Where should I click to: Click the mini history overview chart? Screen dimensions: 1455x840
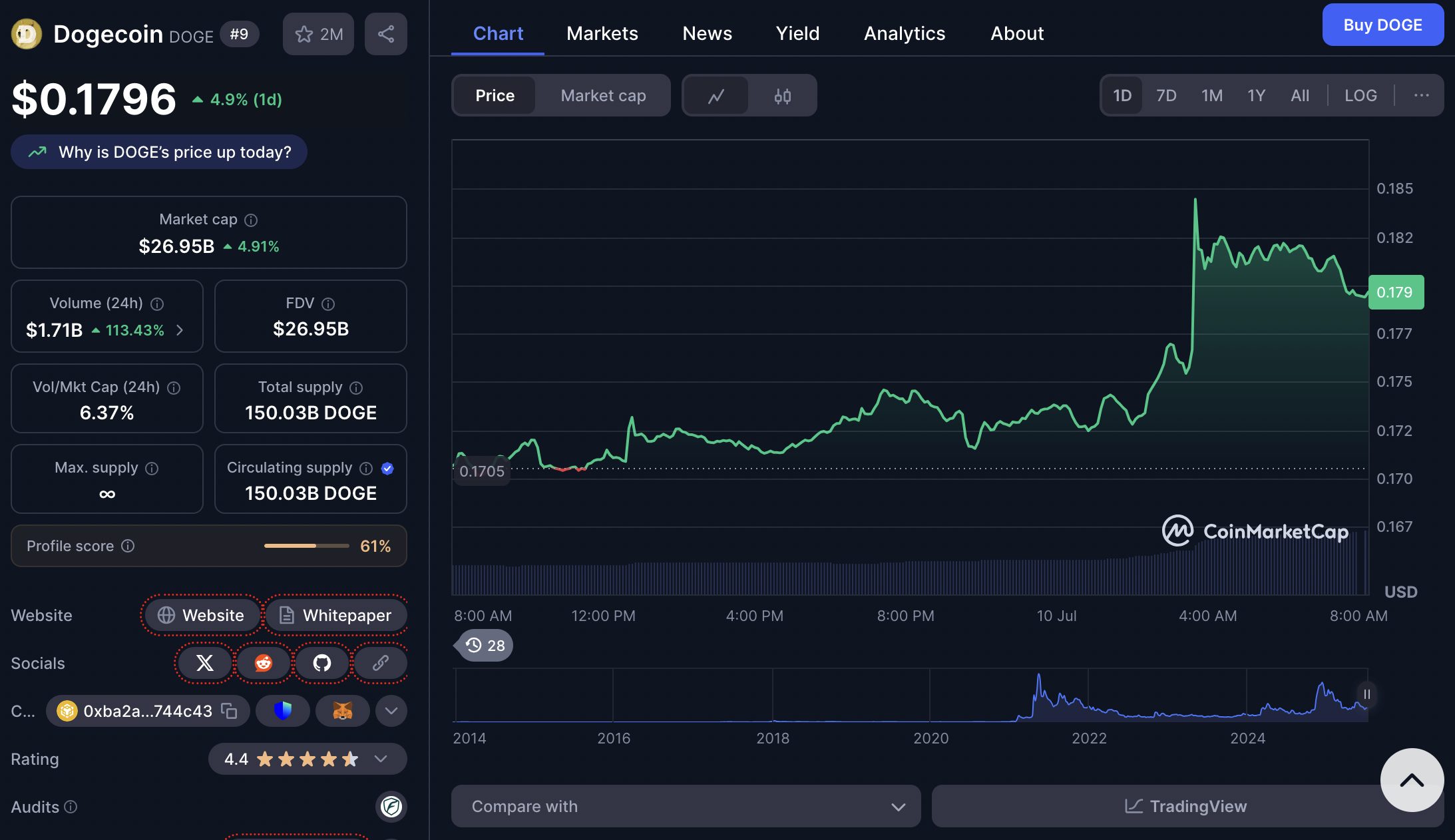(911, 695)
